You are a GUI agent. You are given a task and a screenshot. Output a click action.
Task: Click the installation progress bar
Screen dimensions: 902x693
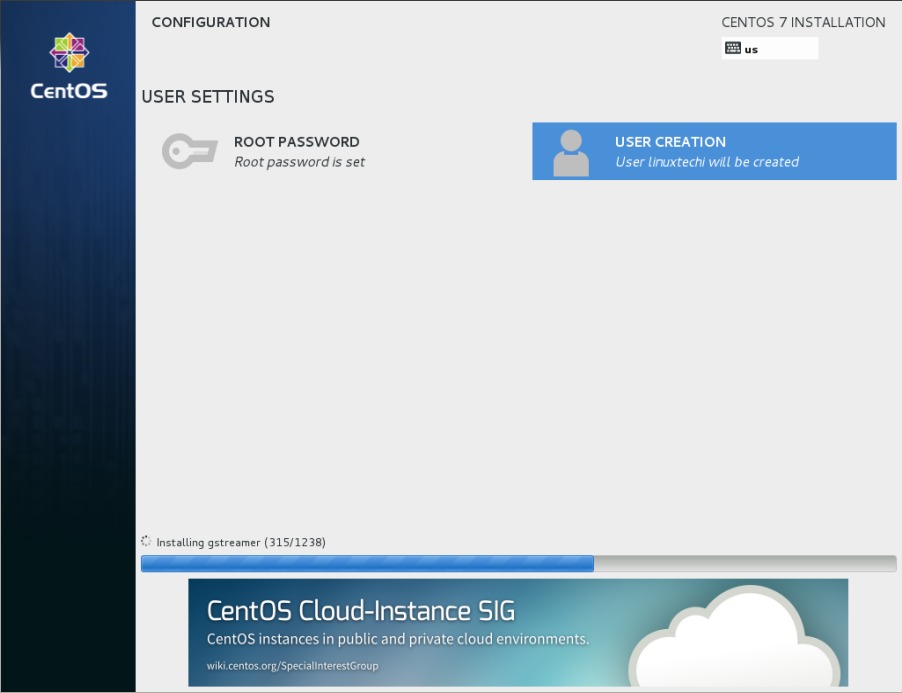(518, 564)
